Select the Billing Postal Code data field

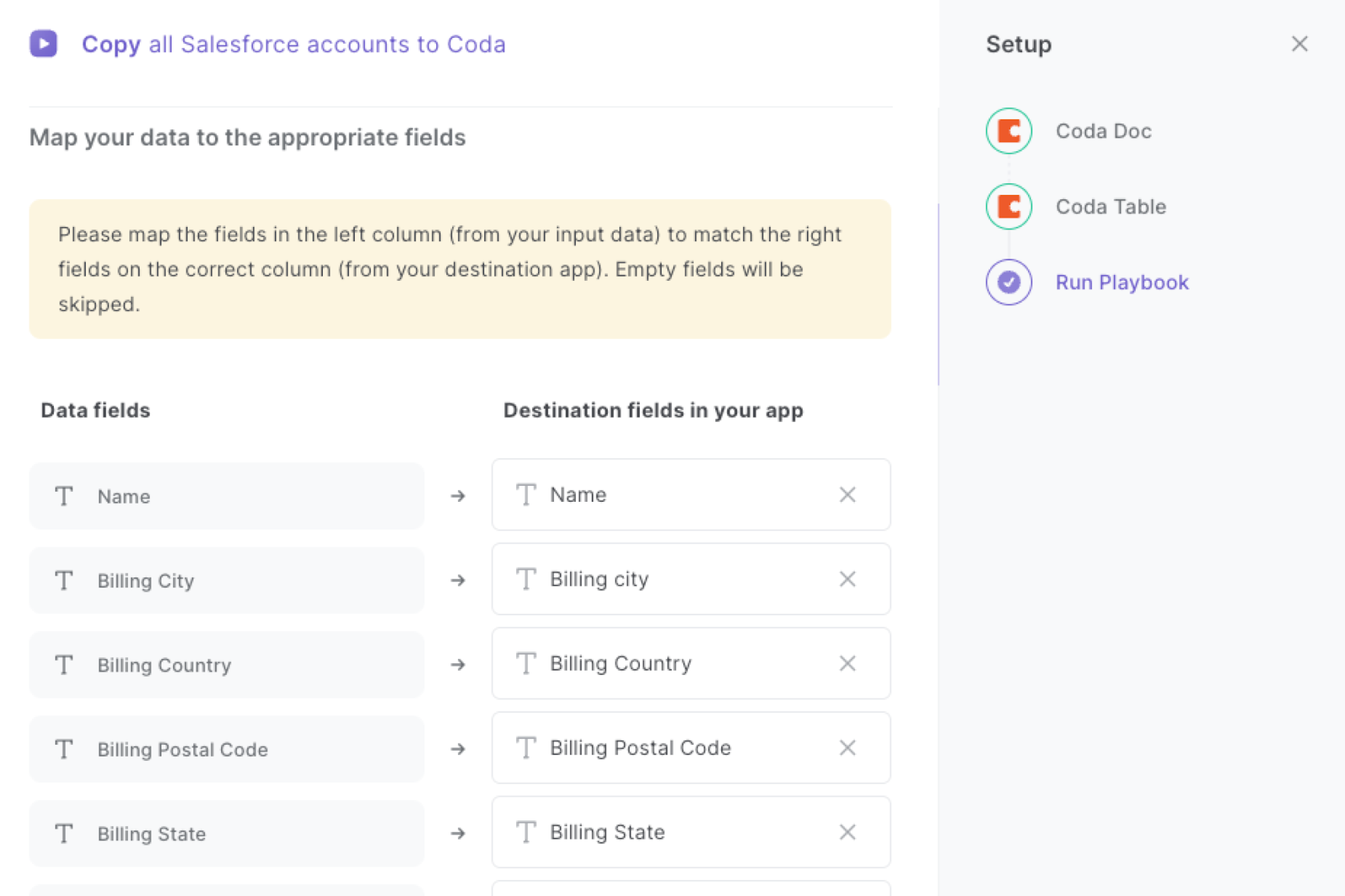pyautogui.click(x=227, y=749)
